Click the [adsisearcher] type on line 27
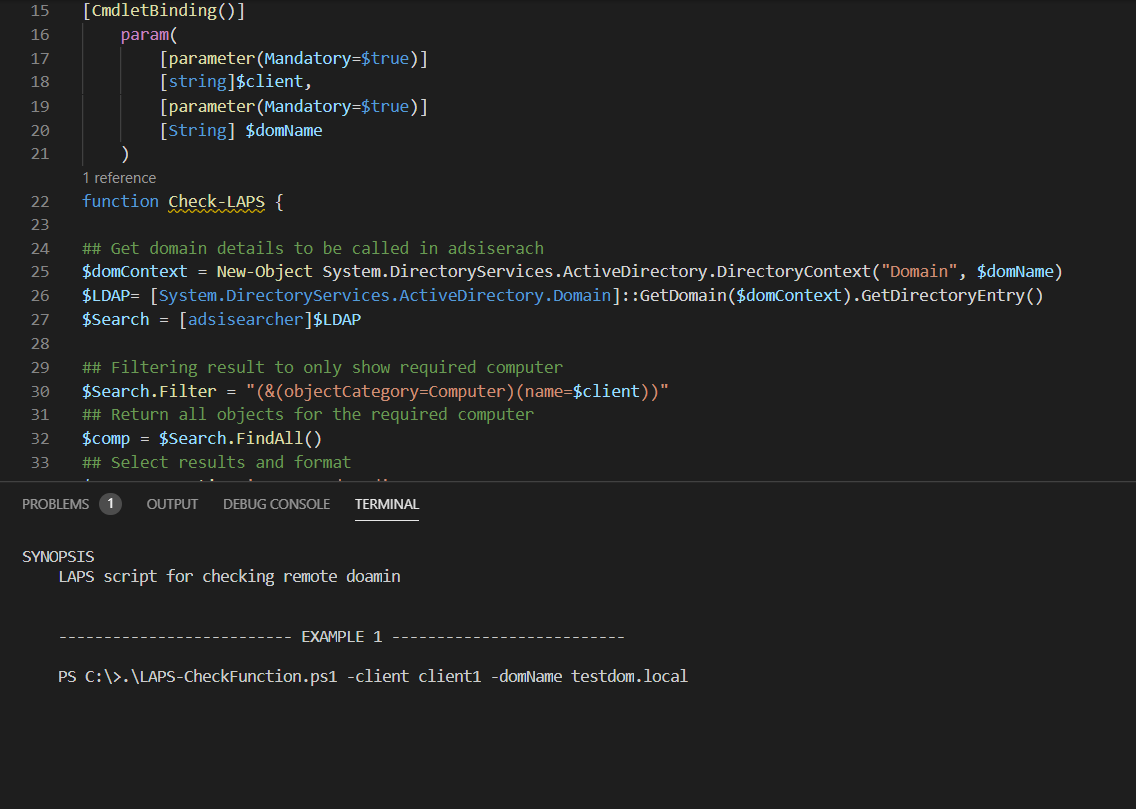The height and width of the screenshot is (809, 1136). (246, 319)
